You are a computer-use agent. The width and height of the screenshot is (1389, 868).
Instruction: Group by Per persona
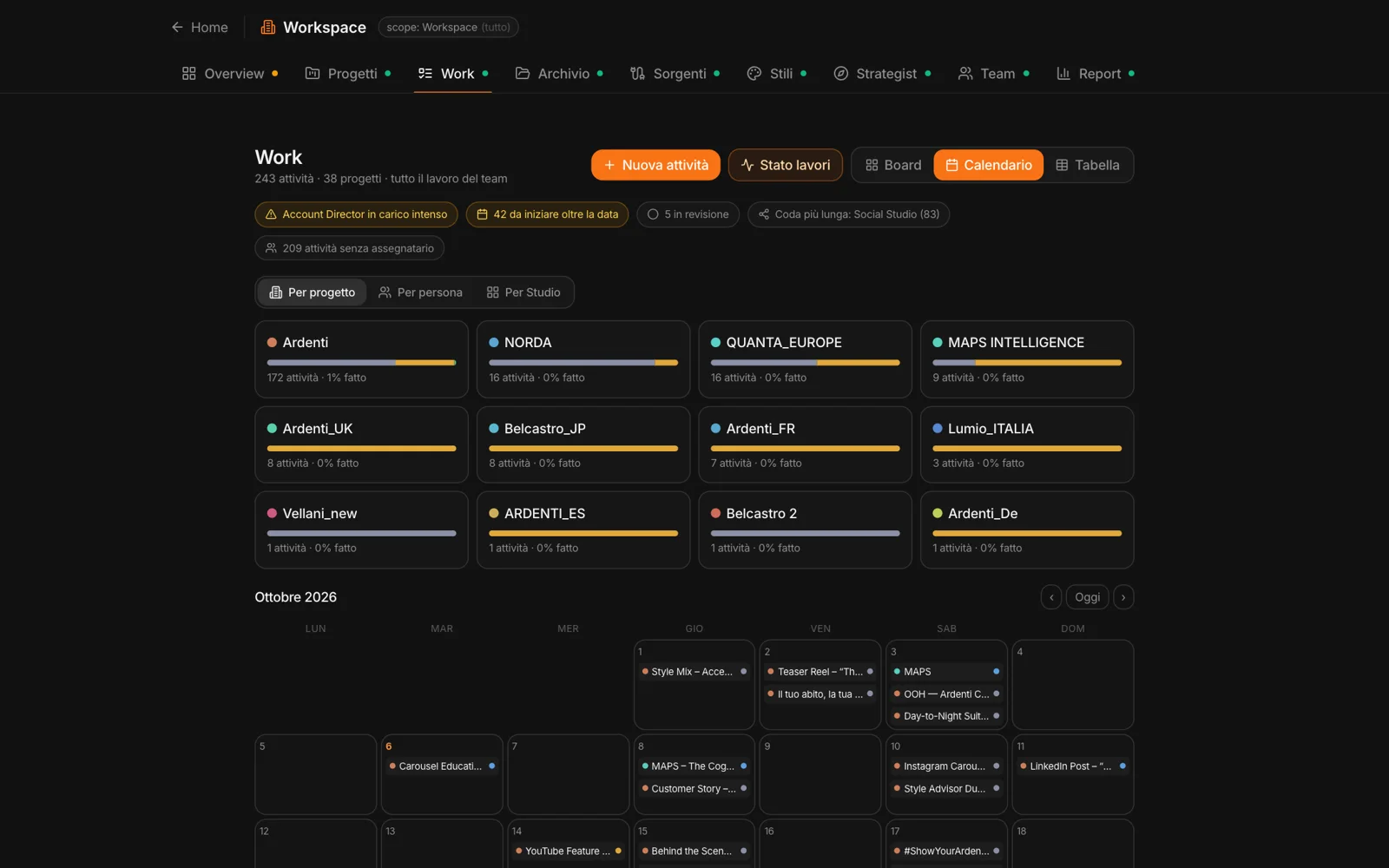(x=420, y=293)
